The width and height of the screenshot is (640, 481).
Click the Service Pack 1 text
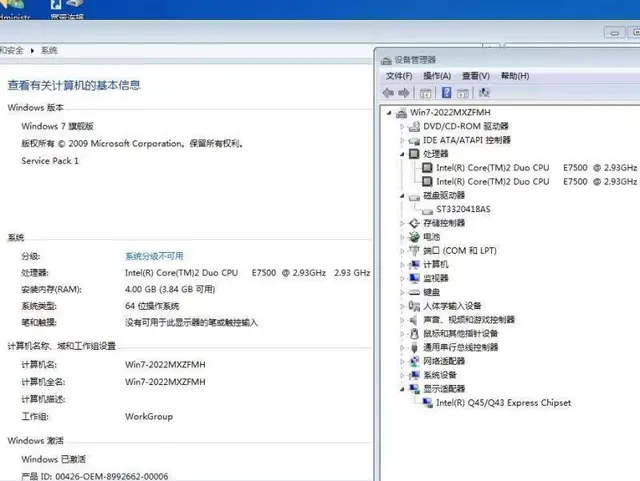(50, 161)
